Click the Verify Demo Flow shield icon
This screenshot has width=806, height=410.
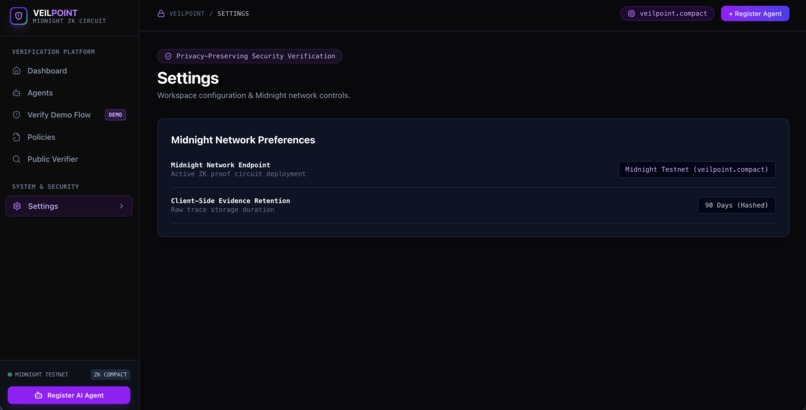[16, 115]
